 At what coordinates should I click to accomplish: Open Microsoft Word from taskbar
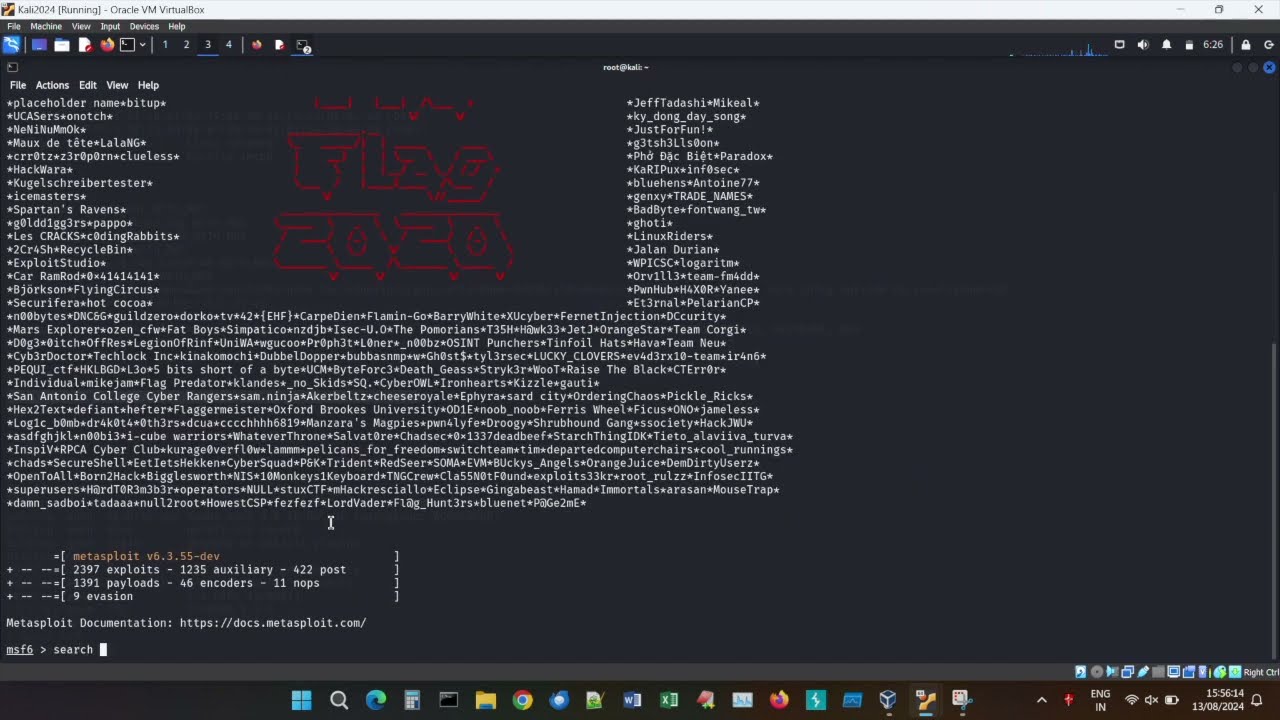pos(632,700)
